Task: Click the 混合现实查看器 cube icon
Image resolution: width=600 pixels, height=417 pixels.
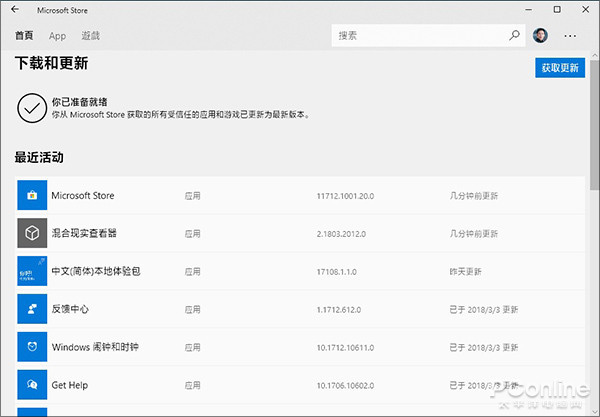Action: click(32, 233)
